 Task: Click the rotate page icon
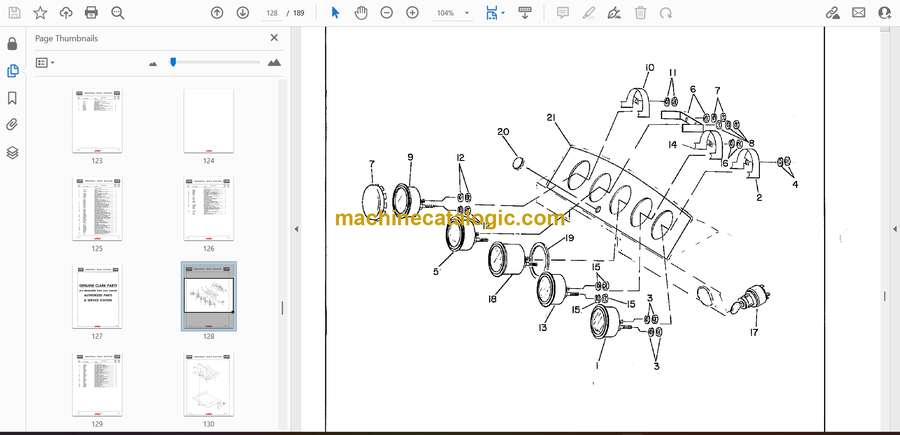(666, 13)
